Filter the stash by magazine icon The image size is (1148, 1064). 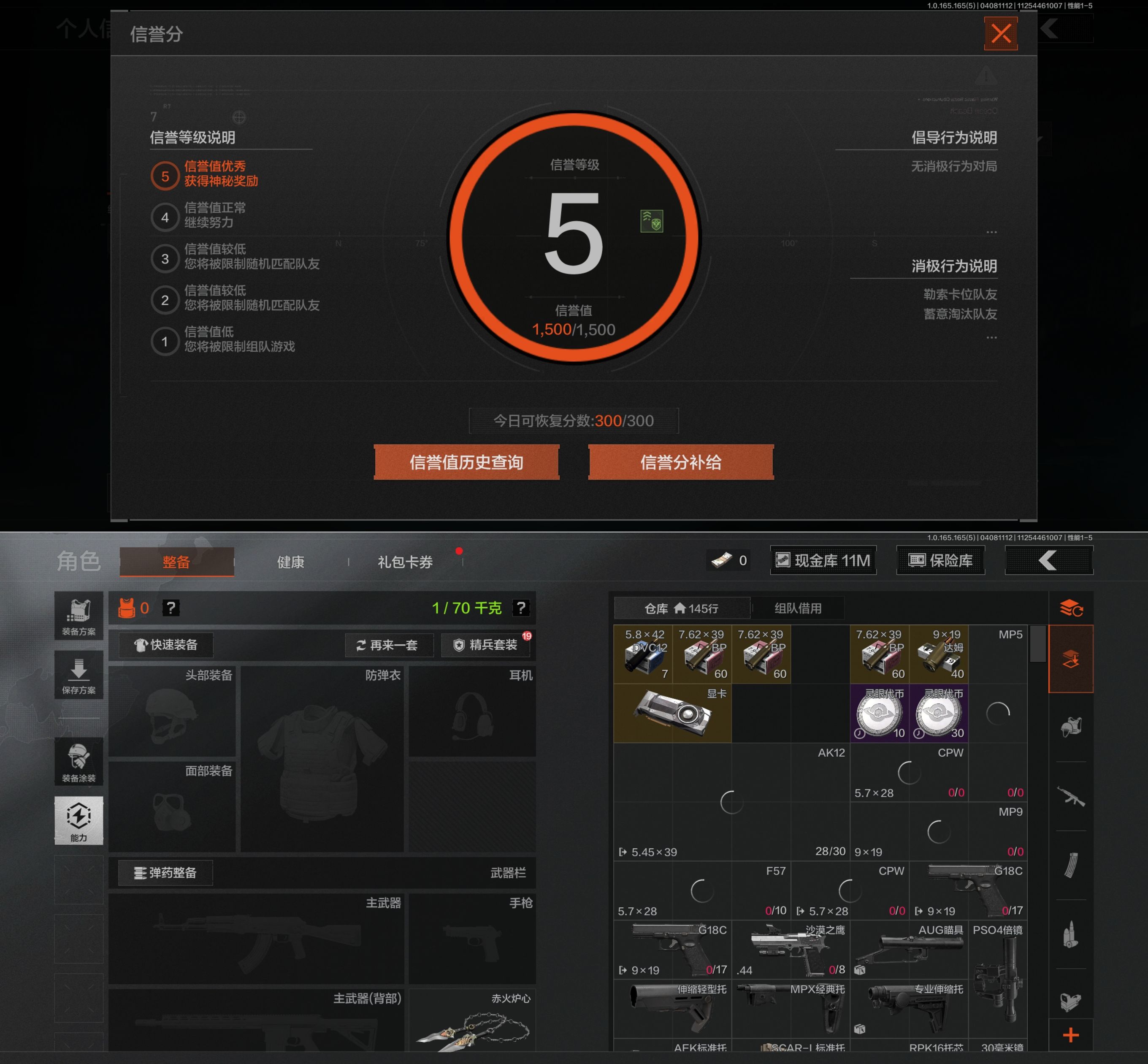[x=1071, y=865]
